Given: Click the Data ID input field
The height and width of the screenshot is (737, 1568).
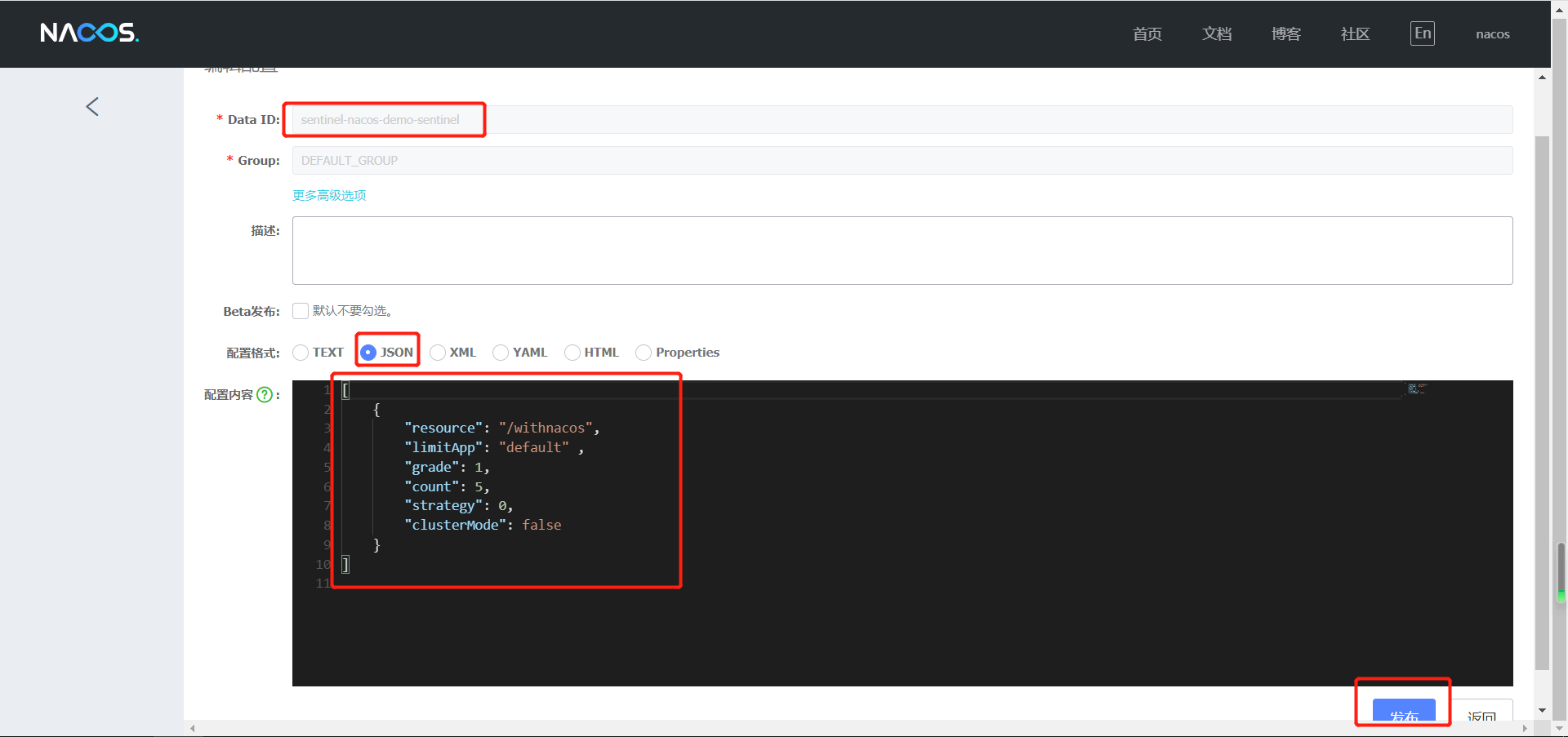Looking at the screenshot, I should click(x=902, y=119).
